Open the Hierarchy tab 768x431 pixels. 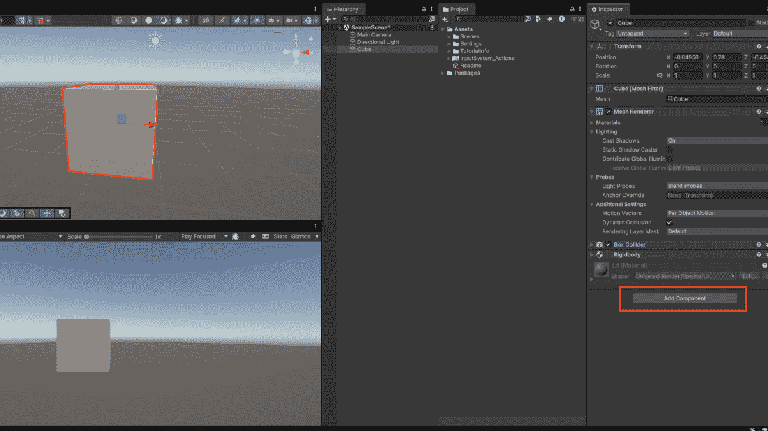tap(344, 9)
